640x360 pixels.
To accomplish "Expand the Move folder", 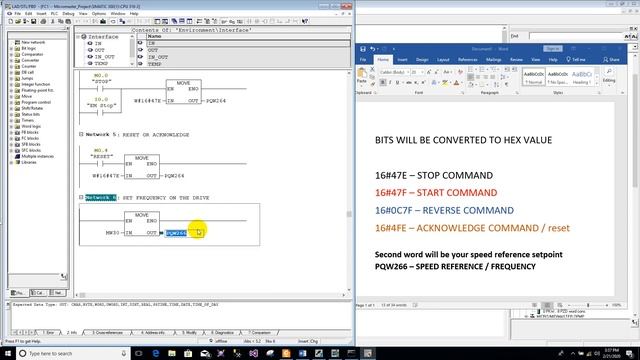I will click(11, 96).
